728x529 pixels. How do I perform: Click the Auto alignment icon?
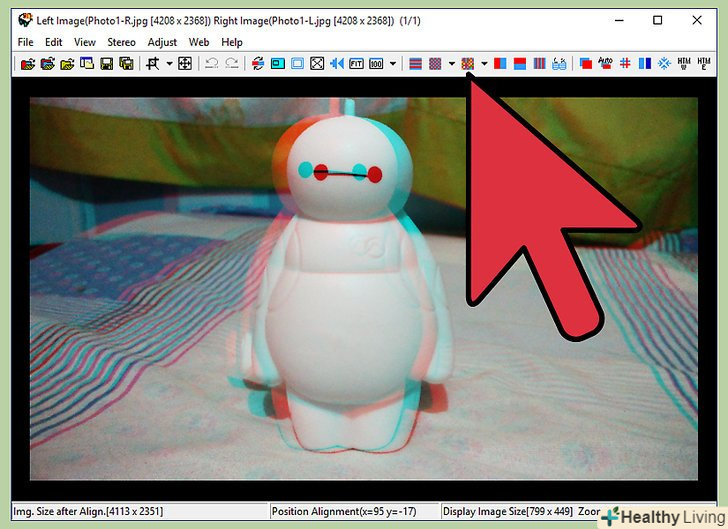pyautogui.click(x=604, y=63)
